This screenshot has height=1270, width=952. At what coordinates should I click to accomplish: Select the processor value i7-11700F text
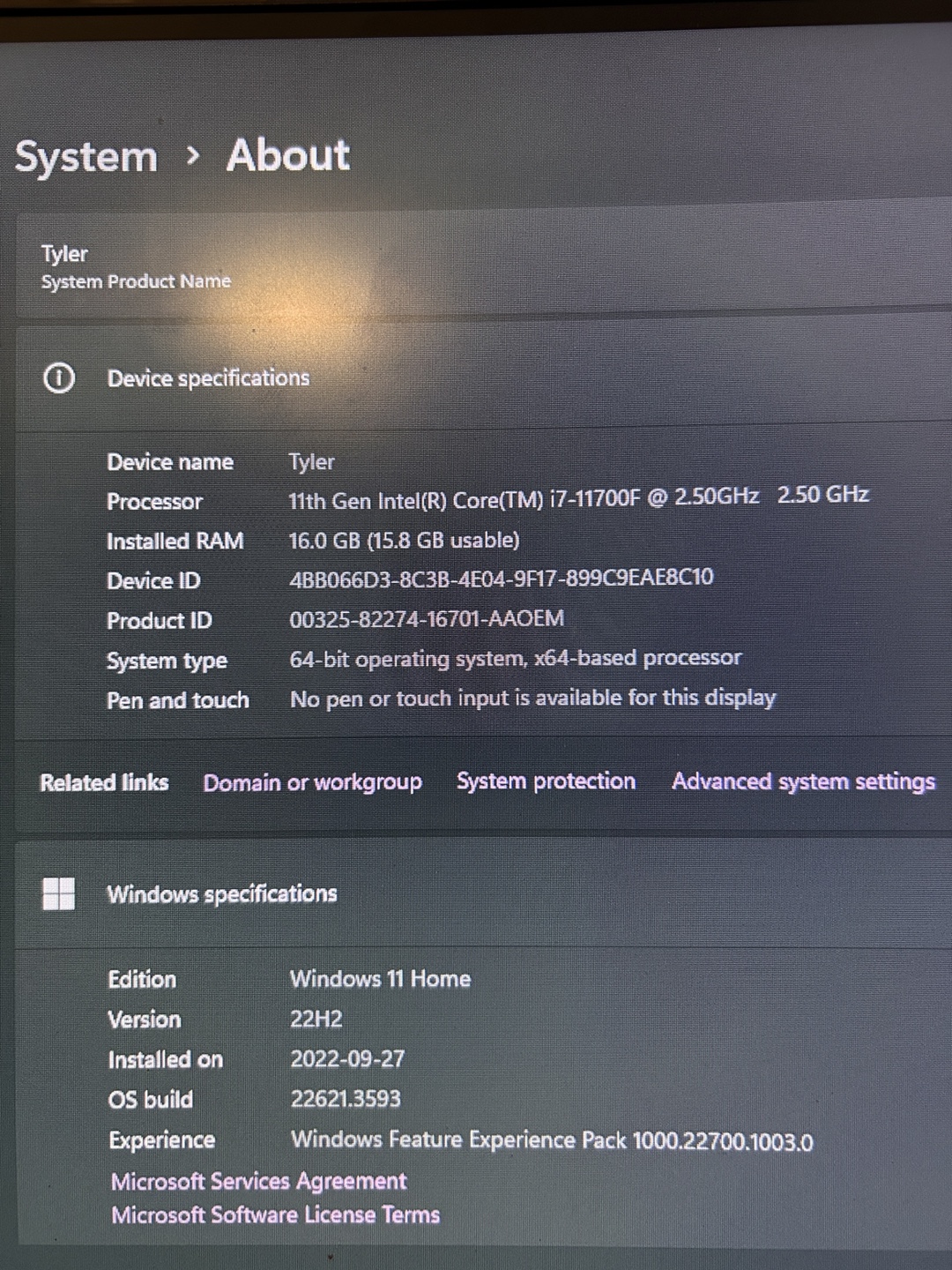click(x=578, y=498)
